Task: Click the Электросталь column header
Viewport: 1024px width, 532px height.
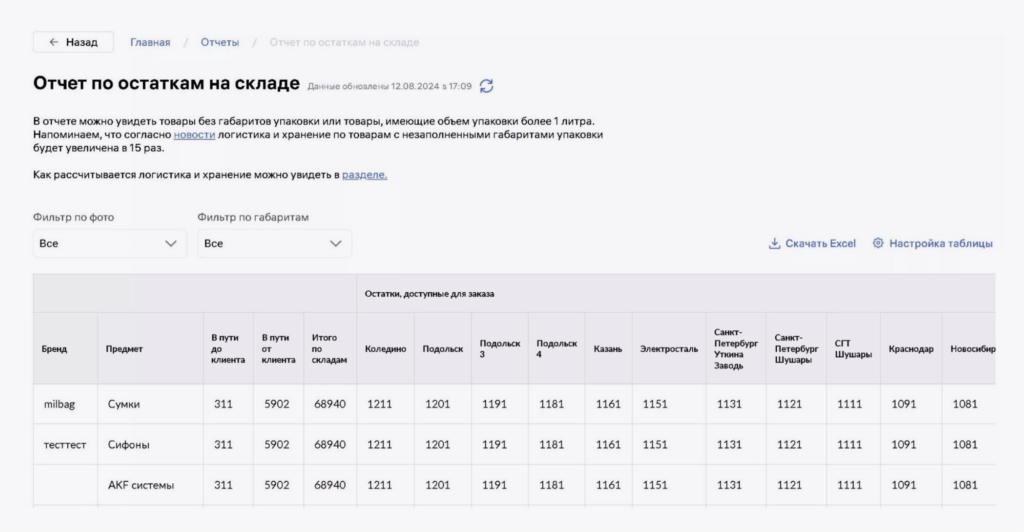Action: [669, 349]
